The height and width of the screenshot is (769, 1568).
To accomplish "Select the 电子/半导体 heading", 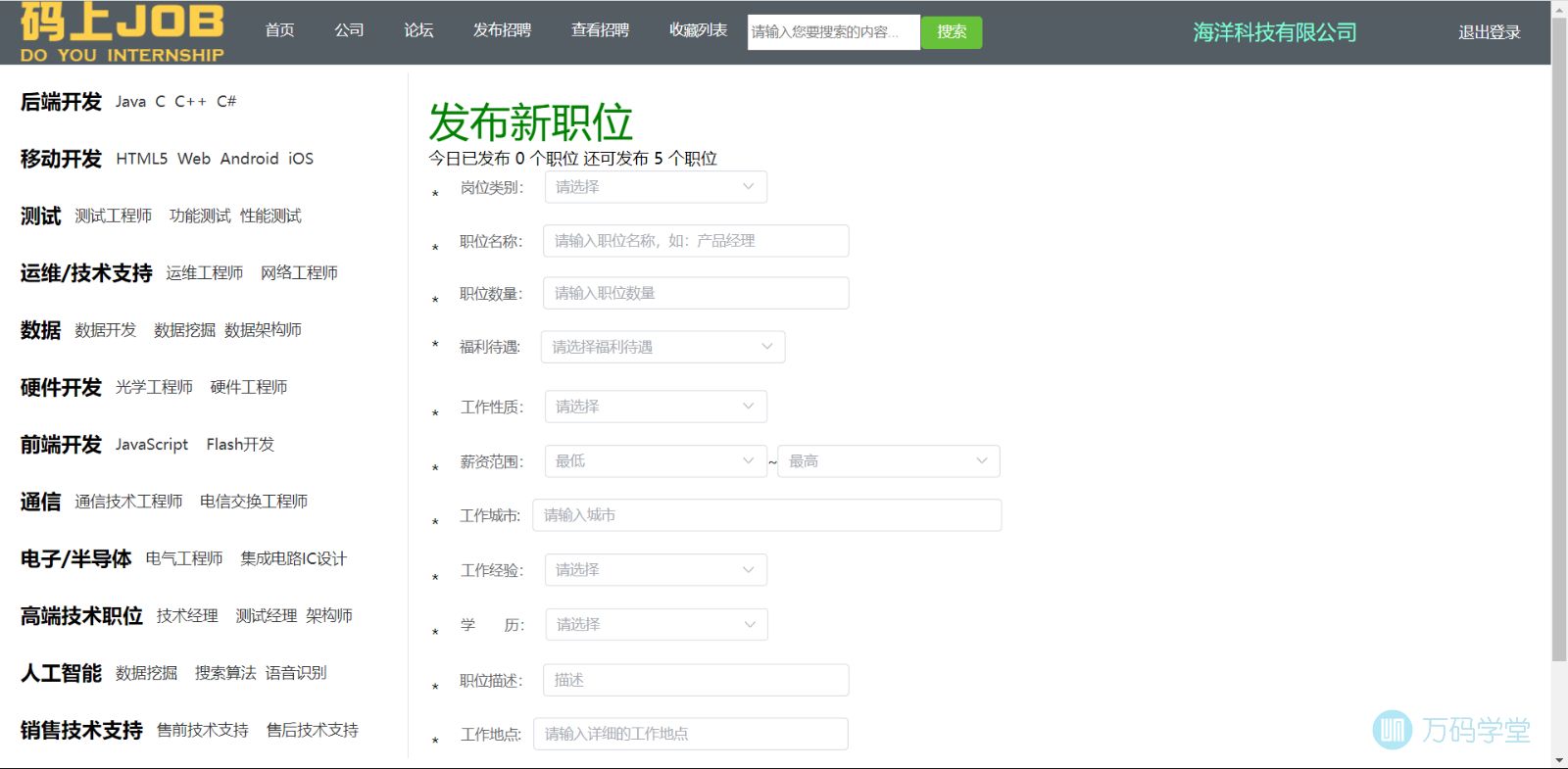I will pyautogui.click(x=75, y=559).
